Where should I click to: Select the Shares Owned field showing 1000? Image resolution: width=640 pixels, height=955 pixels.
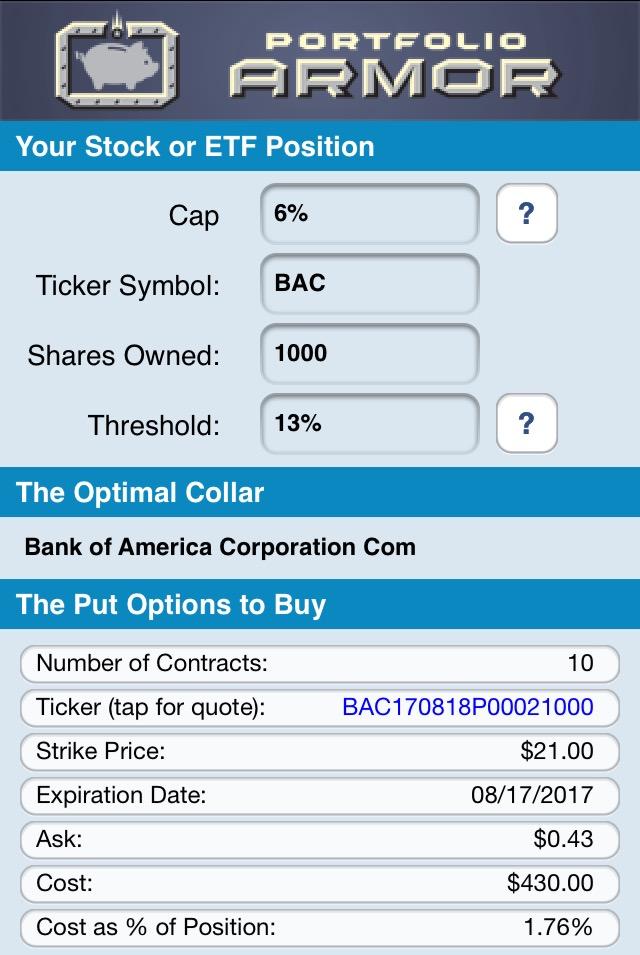pos(370,354)
